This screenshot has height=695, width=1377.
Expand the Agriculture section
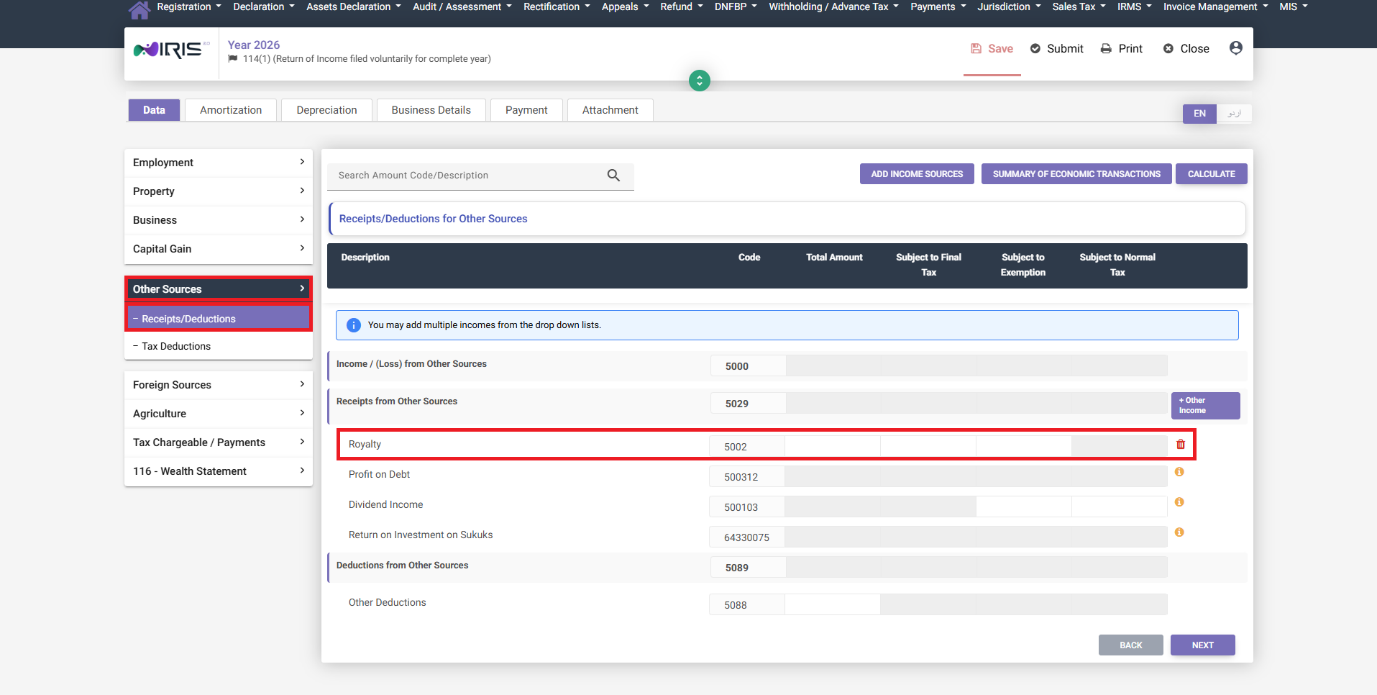pos(219,414)
